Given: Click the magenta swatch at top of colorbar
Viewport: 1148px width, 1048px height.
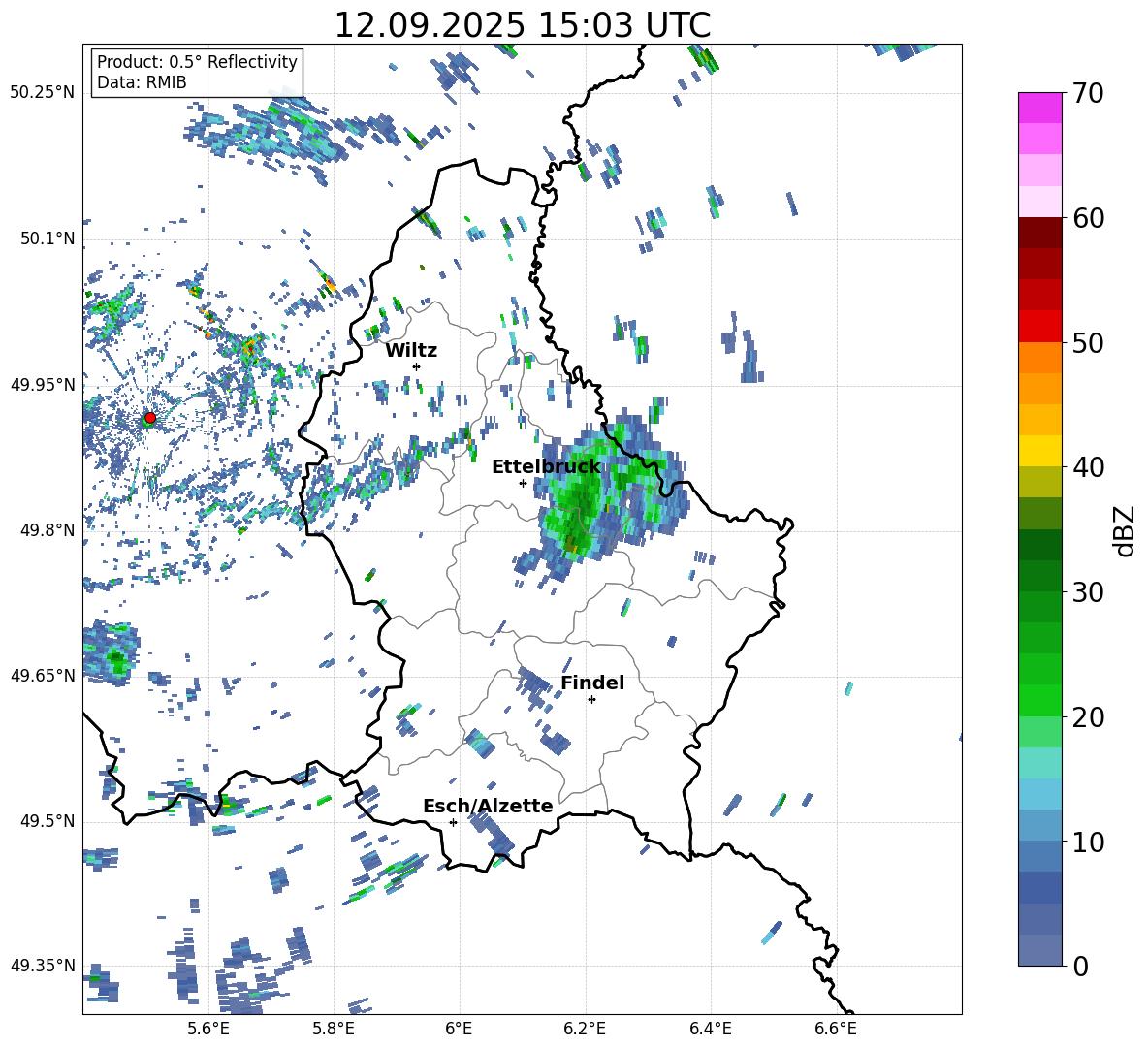Looking at the screenshot, I should [1039, 108].
